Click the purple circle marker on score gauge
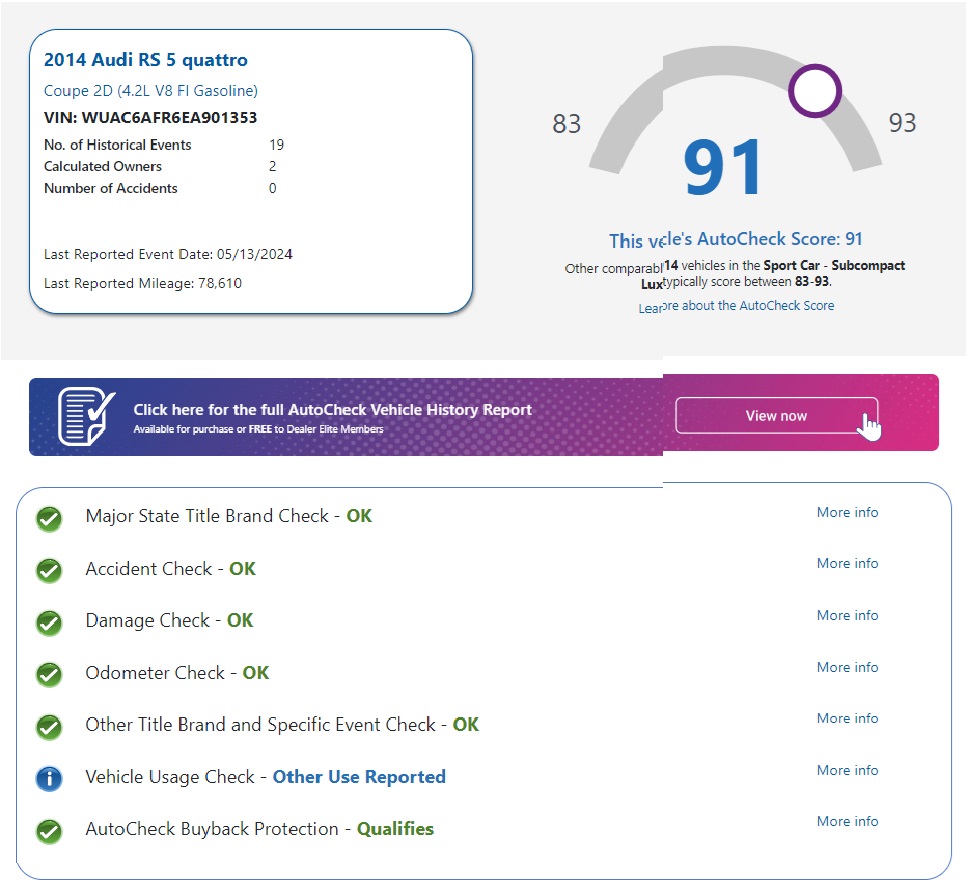The width and height of the screenshot is (969, 882). [815, 91]
